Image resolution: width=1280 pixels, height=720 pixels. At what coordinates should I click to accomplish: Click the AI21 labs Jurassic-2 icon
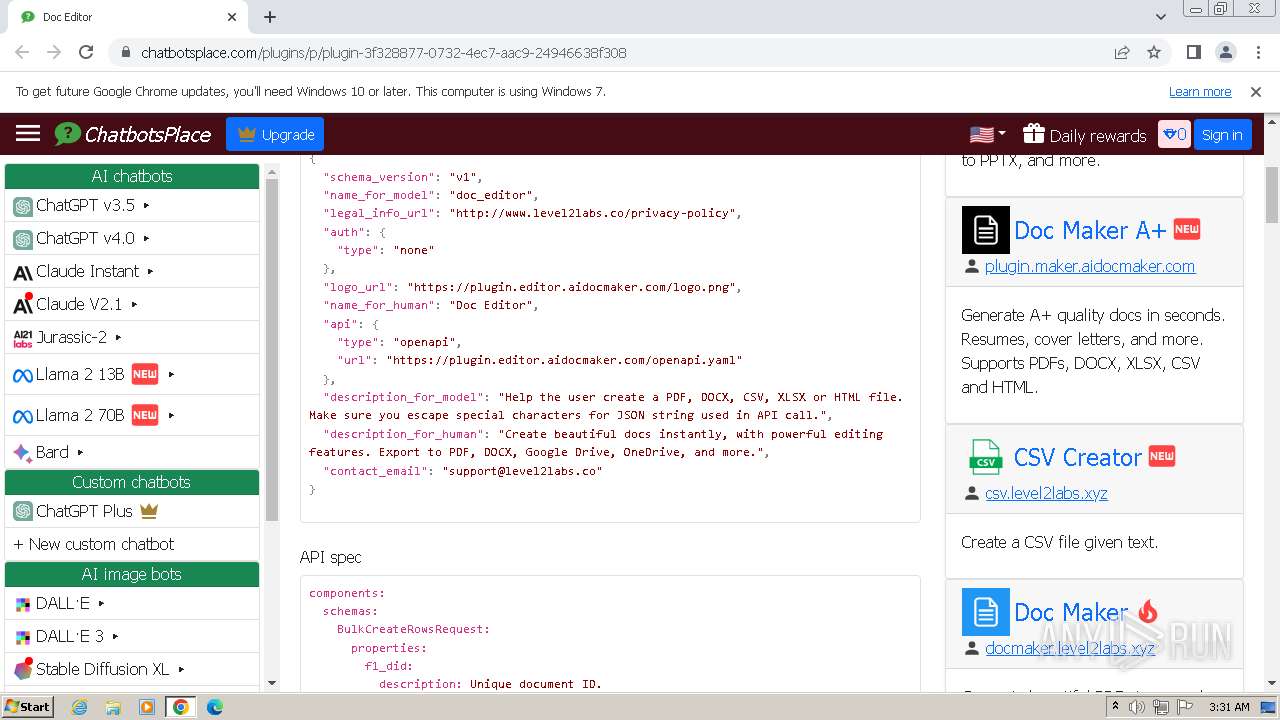click(x=23, y=338)
